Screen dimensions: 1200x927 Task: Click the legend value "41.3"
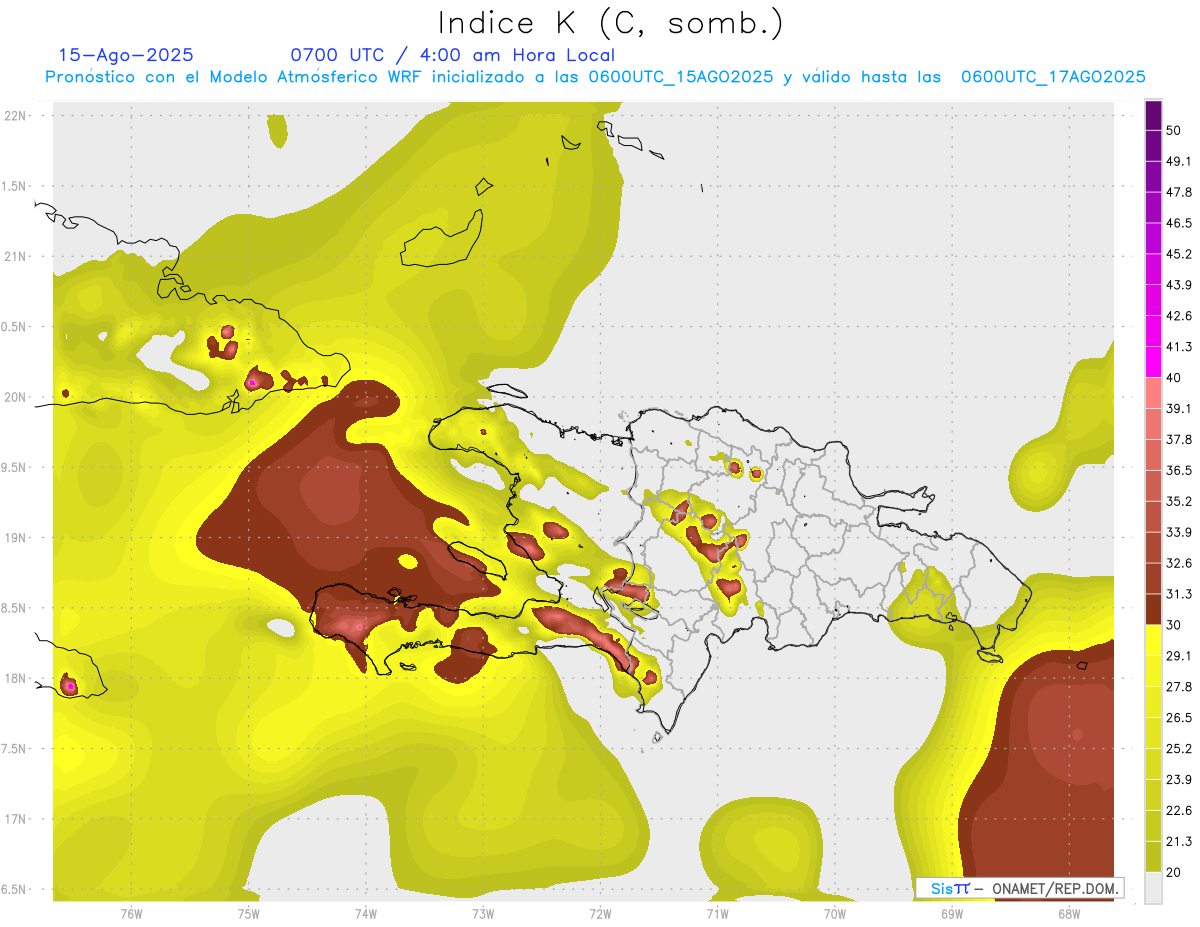point(1179,347)
